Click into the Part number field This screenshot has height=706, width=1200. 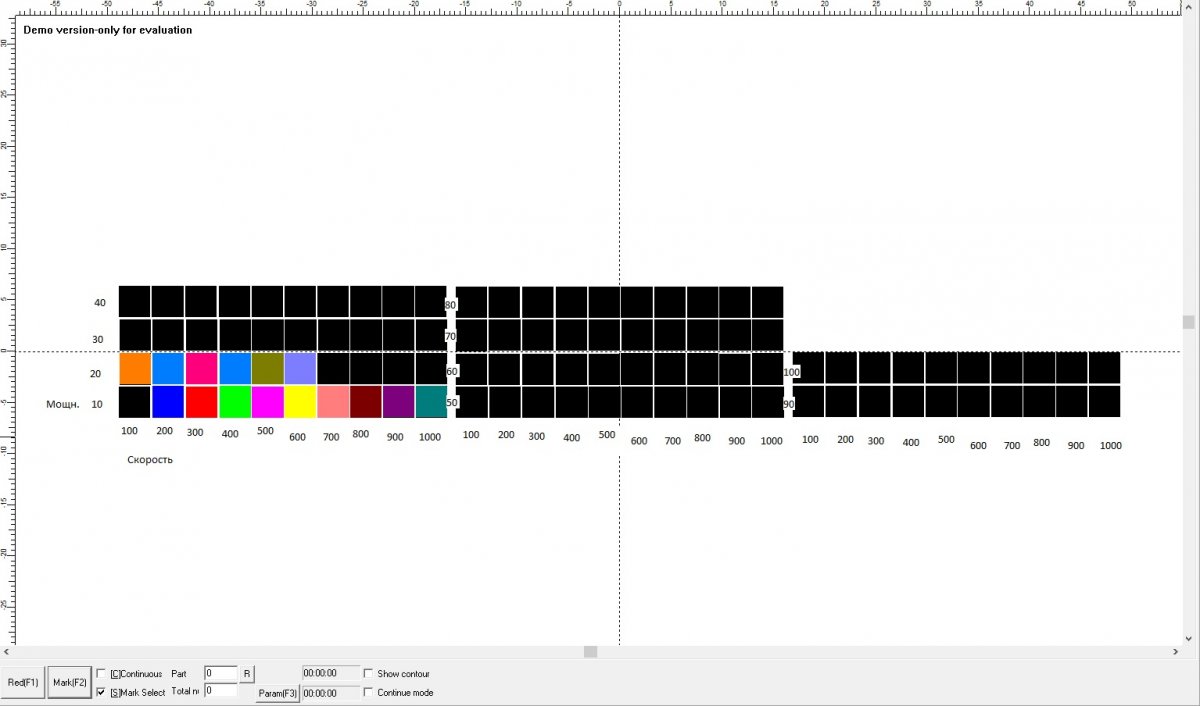(x=221, y=674)
